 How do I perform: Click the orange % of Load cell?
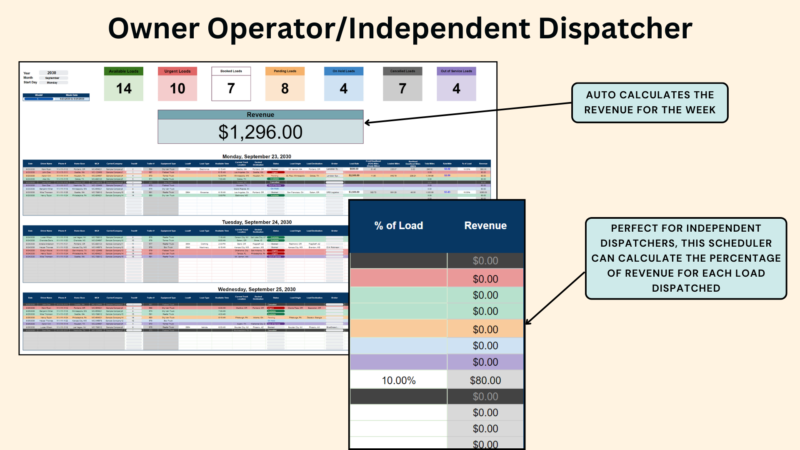tap(398, 330)
